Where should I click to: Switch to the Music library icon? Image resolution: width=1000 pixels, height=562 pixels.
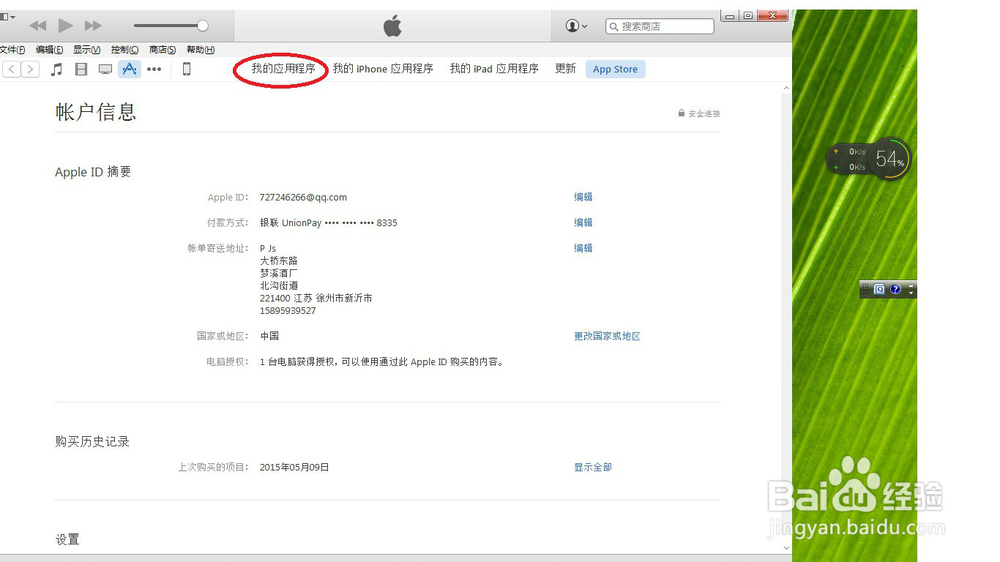pos(57,69)
